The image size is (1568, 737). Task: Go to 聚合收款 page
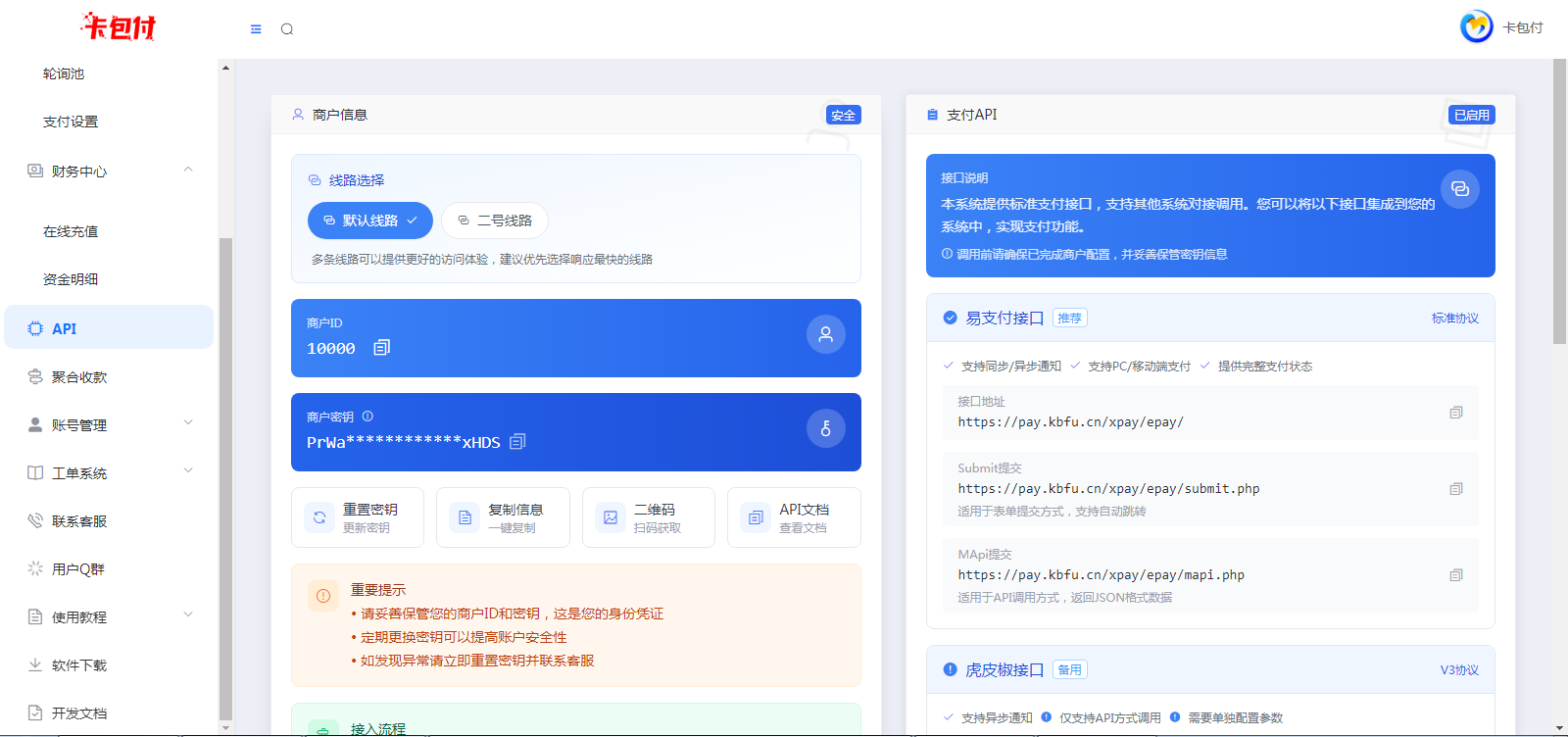(78, 376)
